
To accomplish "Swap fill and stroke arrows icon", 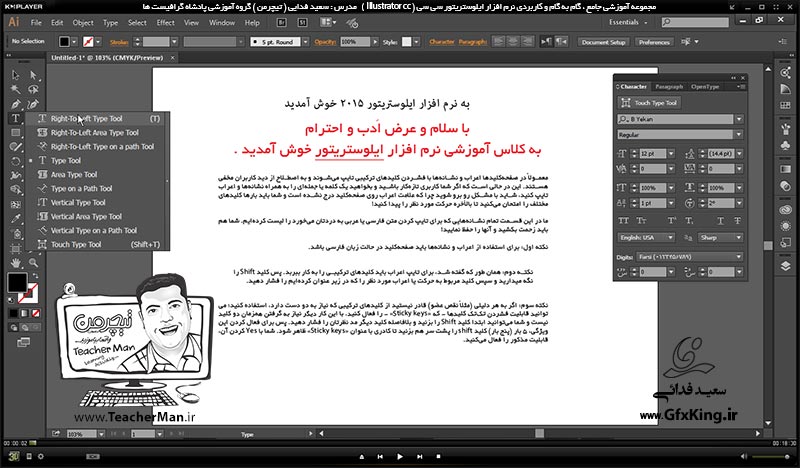I will [35, 276].
